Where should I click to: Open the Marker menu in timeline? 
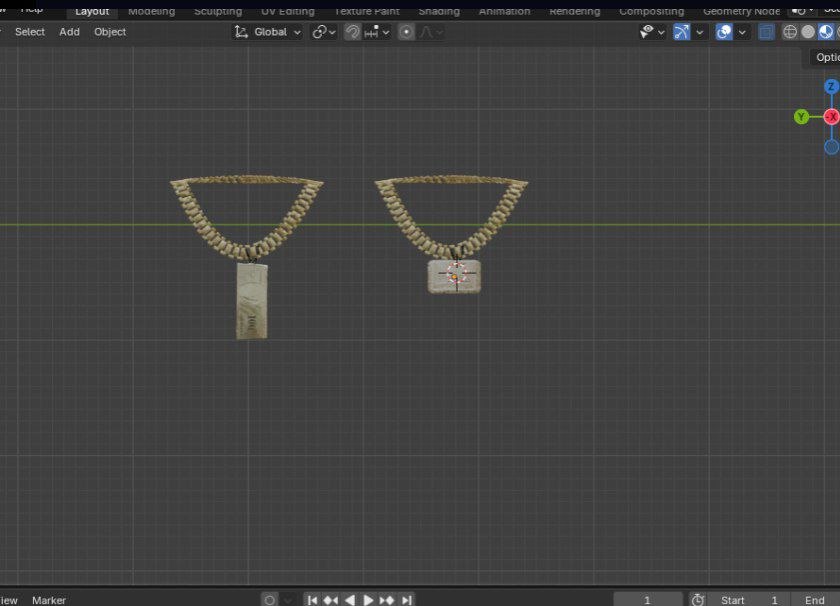click(x=49, y=600)
